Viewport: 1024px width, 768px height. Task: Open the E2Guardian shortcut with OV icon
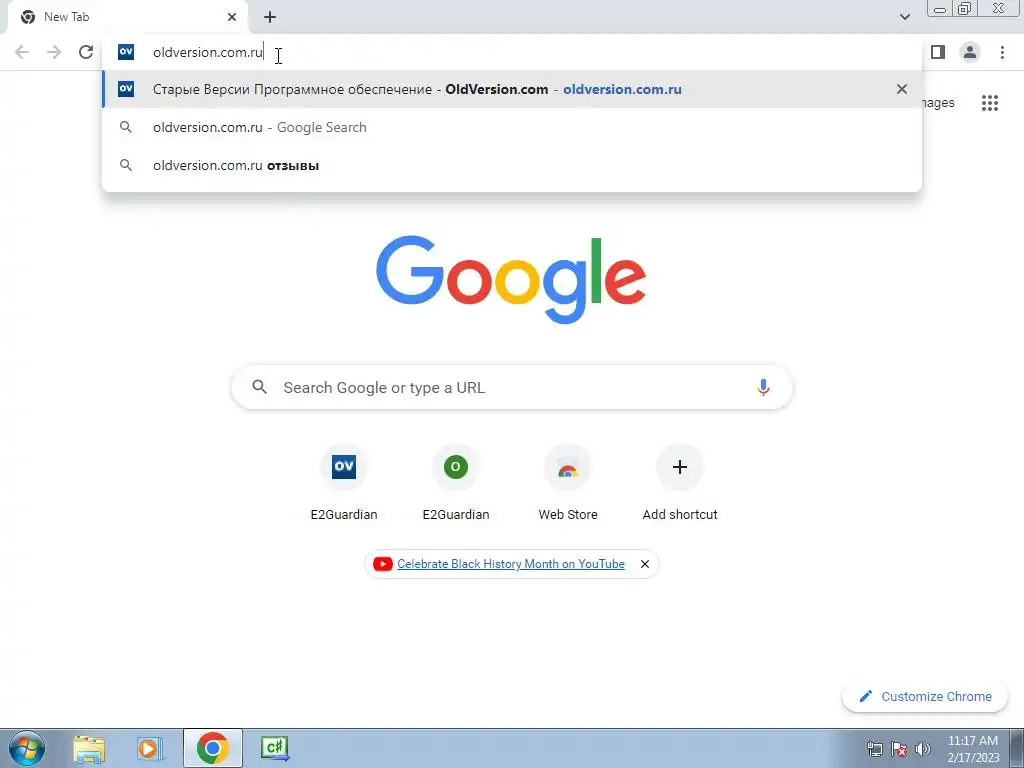tap(344, 483)
